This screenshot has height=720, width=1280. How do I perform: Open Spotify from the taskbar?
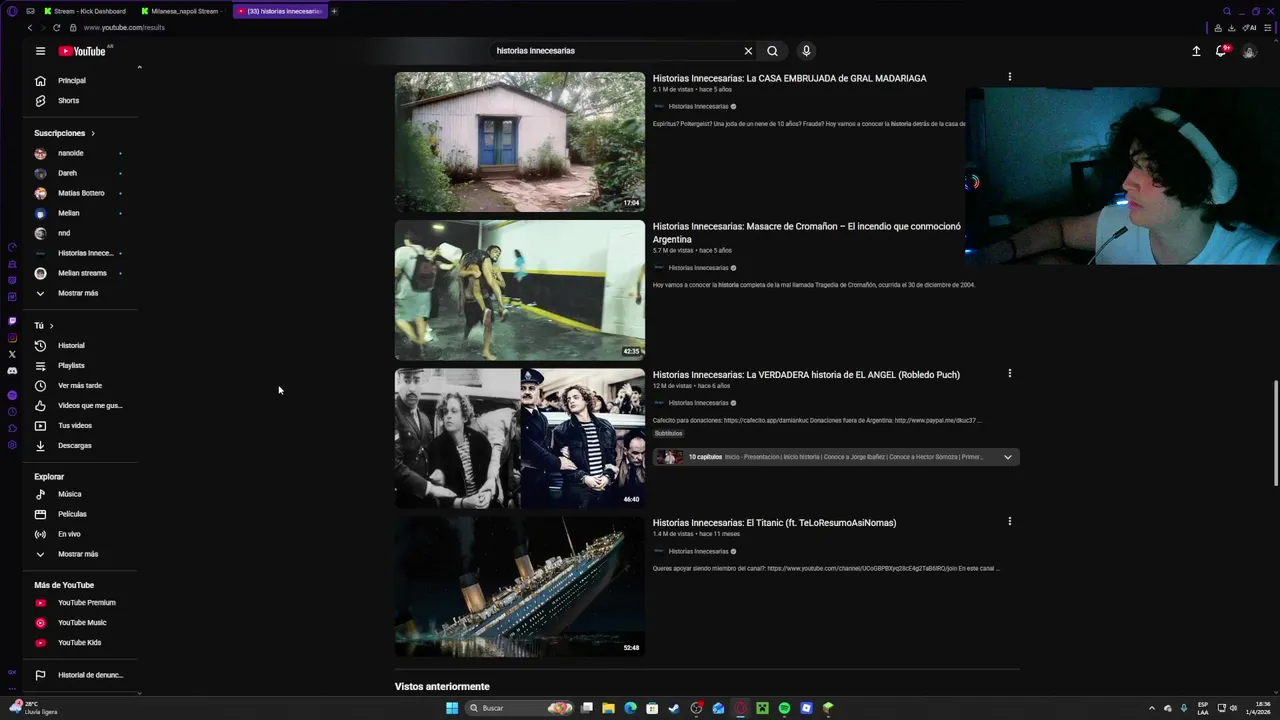point(784,708)
